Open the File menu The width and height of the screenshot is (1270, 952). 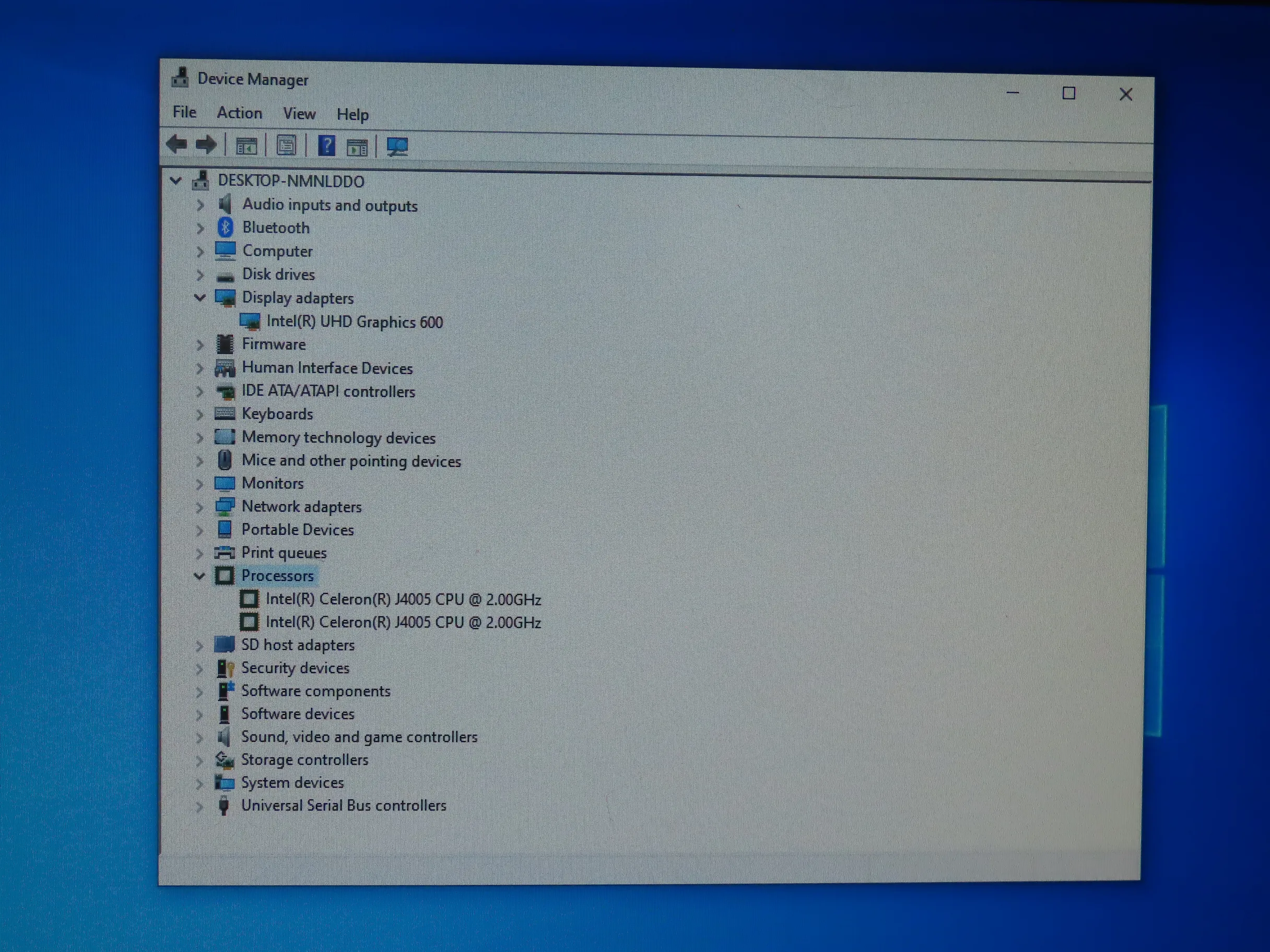point(184,112)
